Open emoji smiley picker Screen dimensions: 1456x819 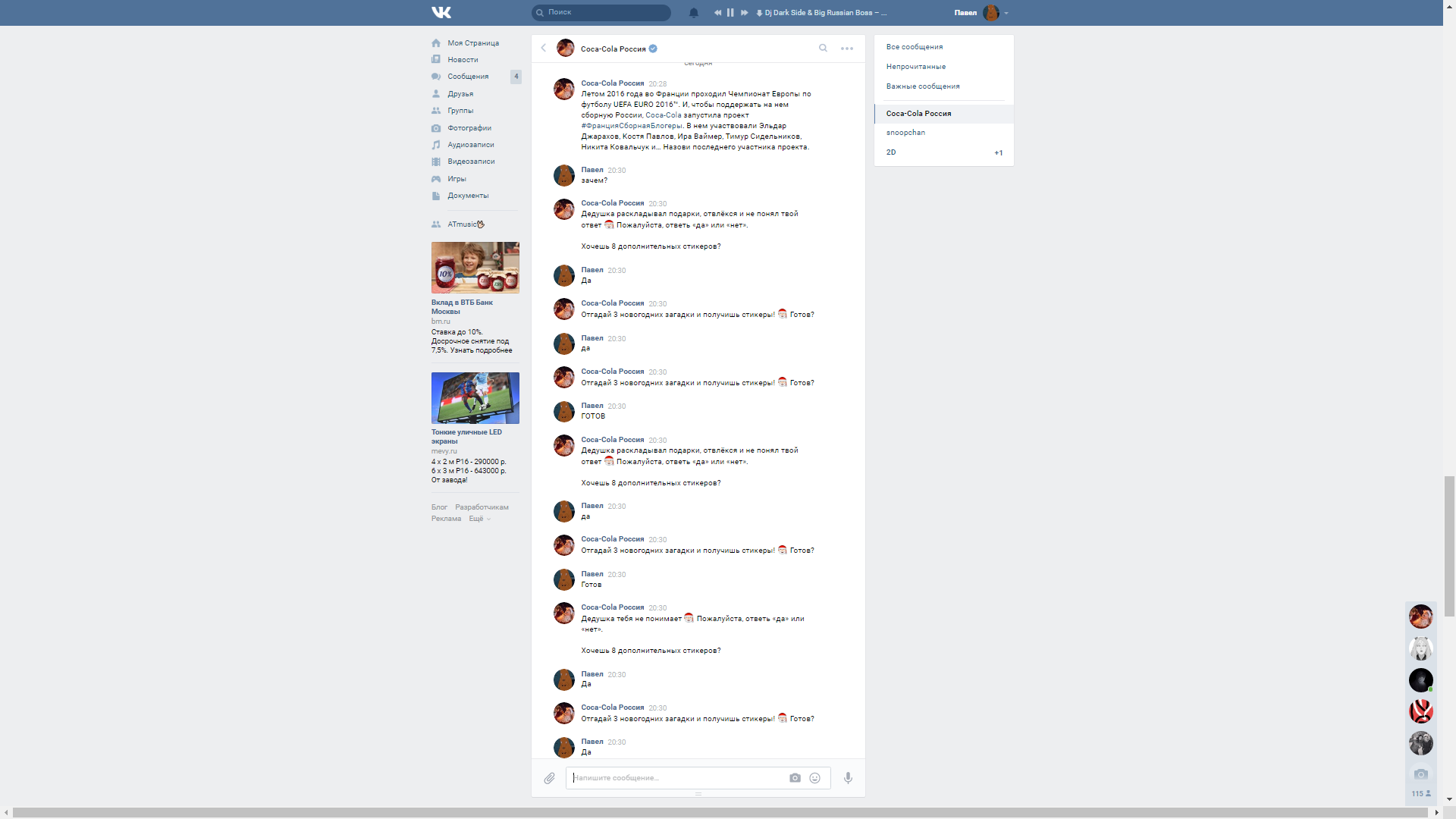[814, 778]
